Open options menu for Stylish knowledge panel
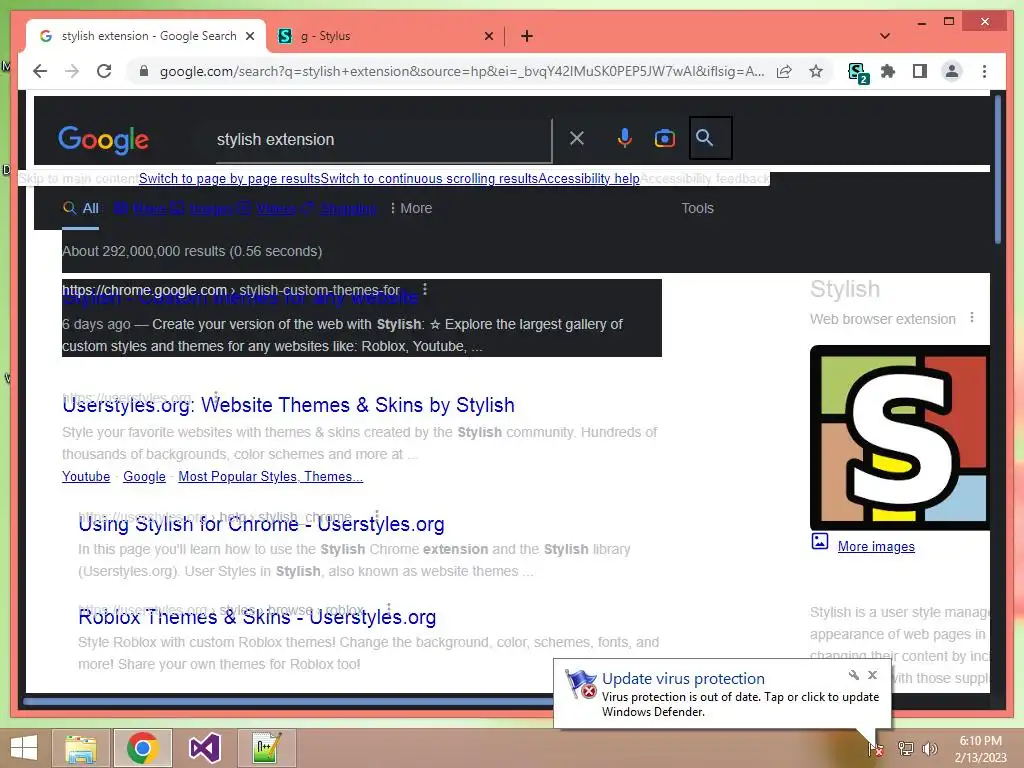1024x768 pixels. (x=972, y=317)
